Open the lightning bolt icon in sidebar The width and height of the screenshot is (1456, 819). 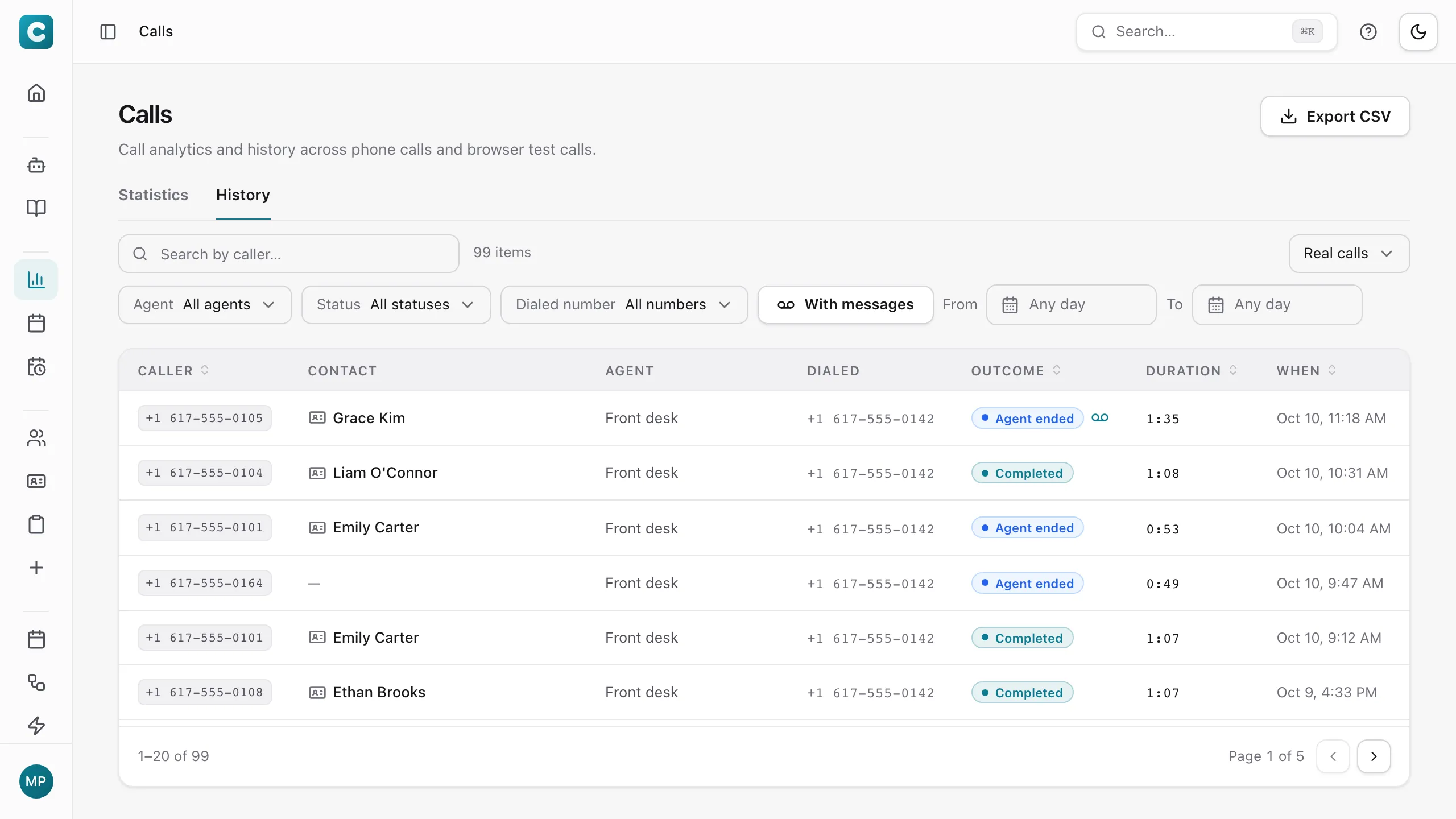tap(36, 726)
